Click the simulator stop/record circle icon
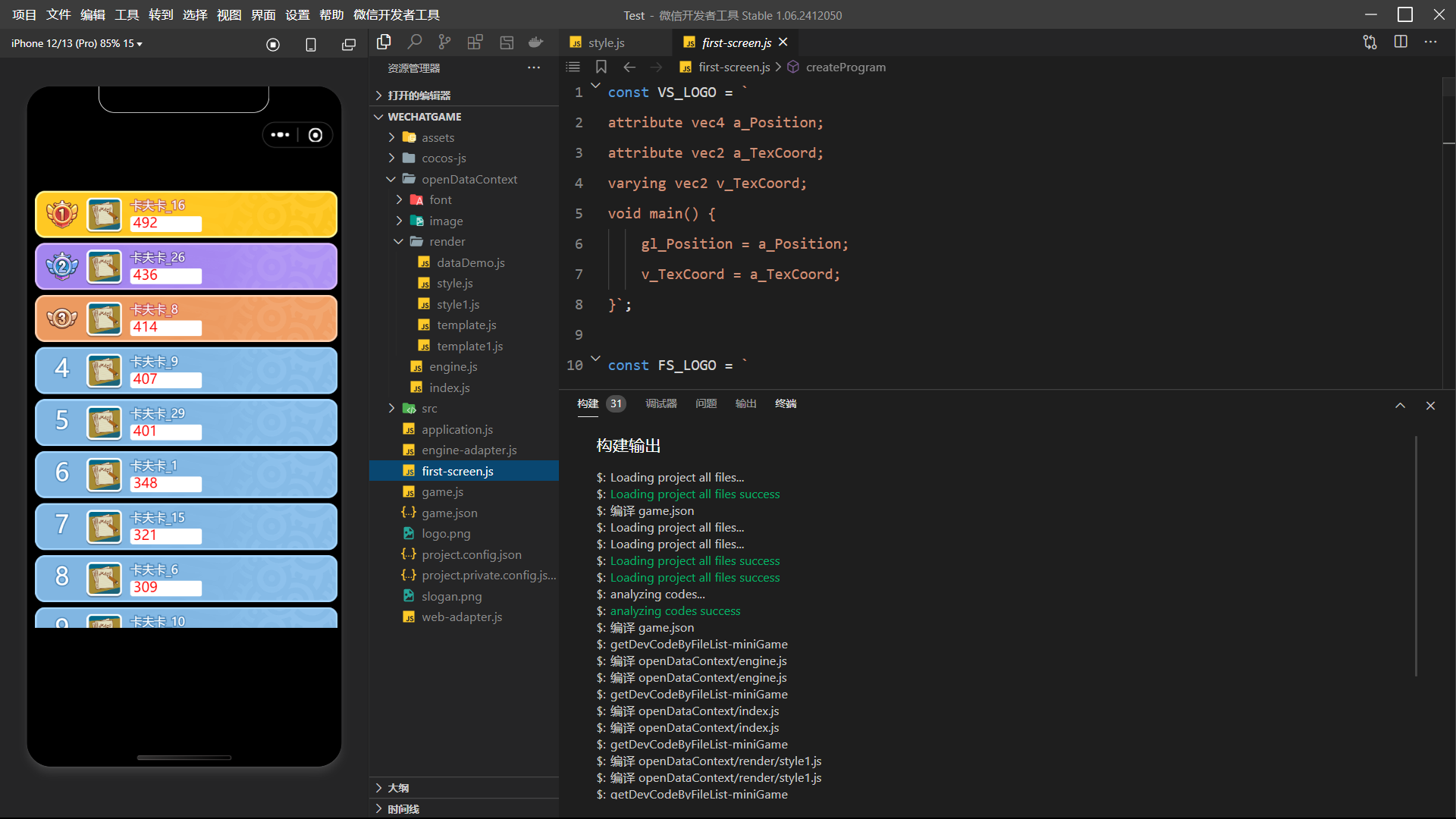 tap(273, 45)
